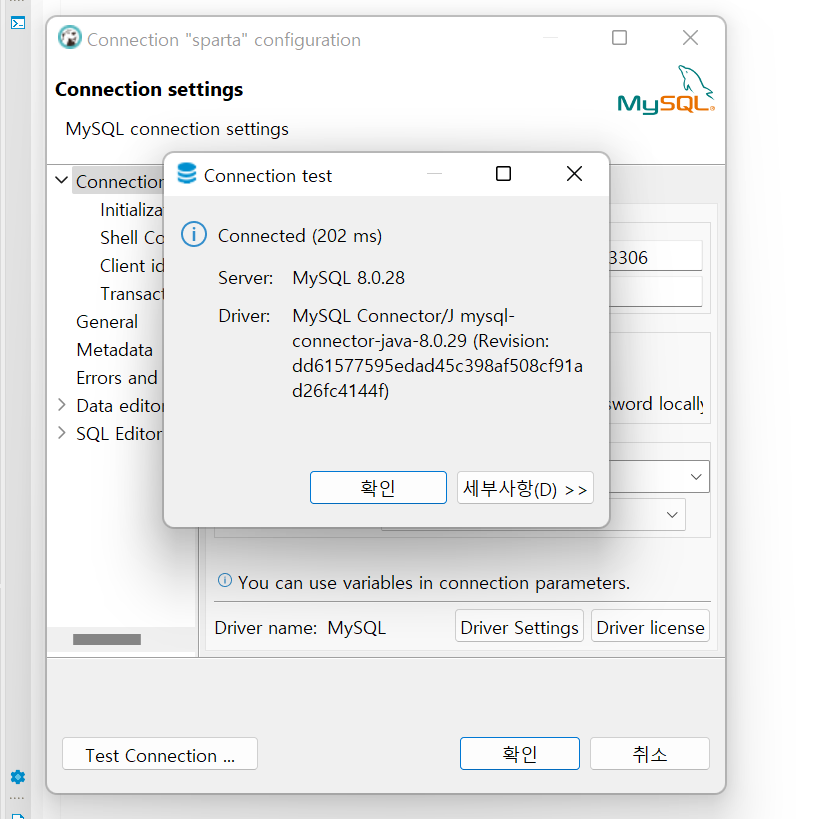Expand the SQL Editor tree node
The width and height of the screenshot is (827, 819).
point(62,433)
